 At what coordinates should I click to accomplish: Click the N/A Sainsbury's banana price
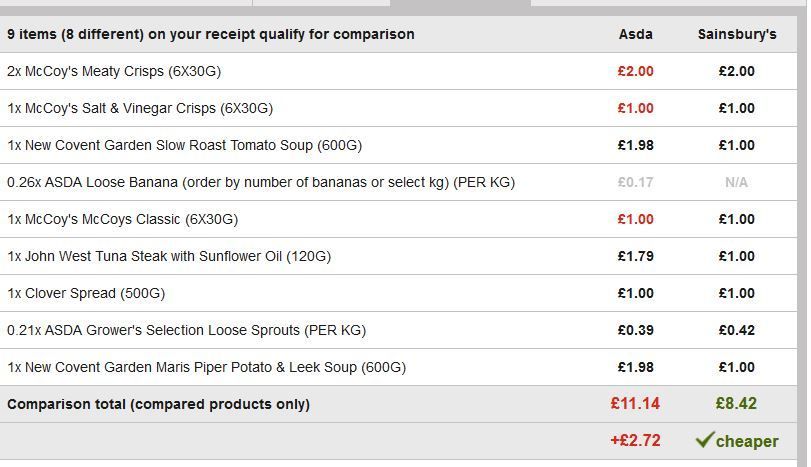click(x=736, y=182)
